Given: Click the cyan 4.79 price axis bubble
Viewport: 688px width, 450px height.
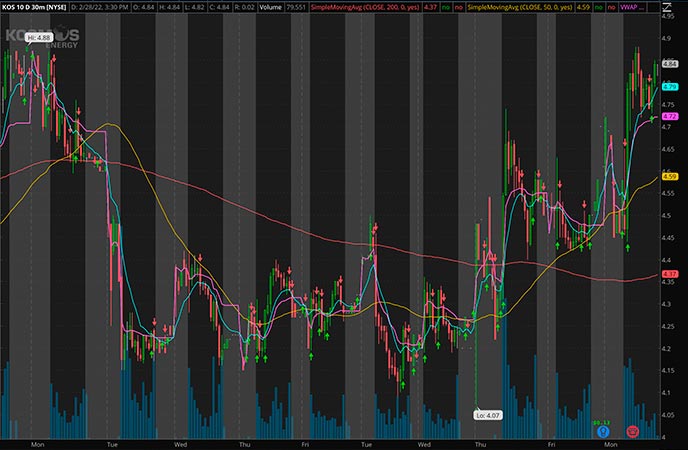Looking at the screenshot, I should 670,87.
